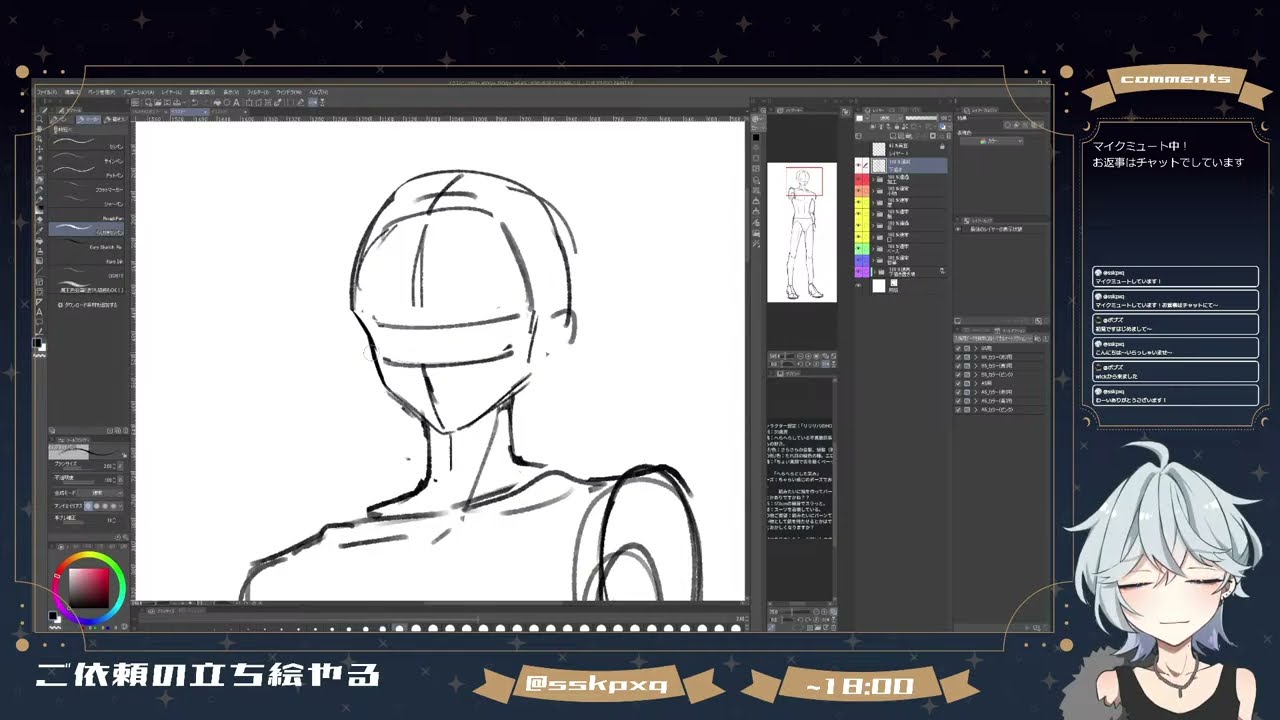This screenshot has width=1280, height=720.
Task: Toggle visibility of white 用紙 paper layer
Action: [x=859, y=285]
